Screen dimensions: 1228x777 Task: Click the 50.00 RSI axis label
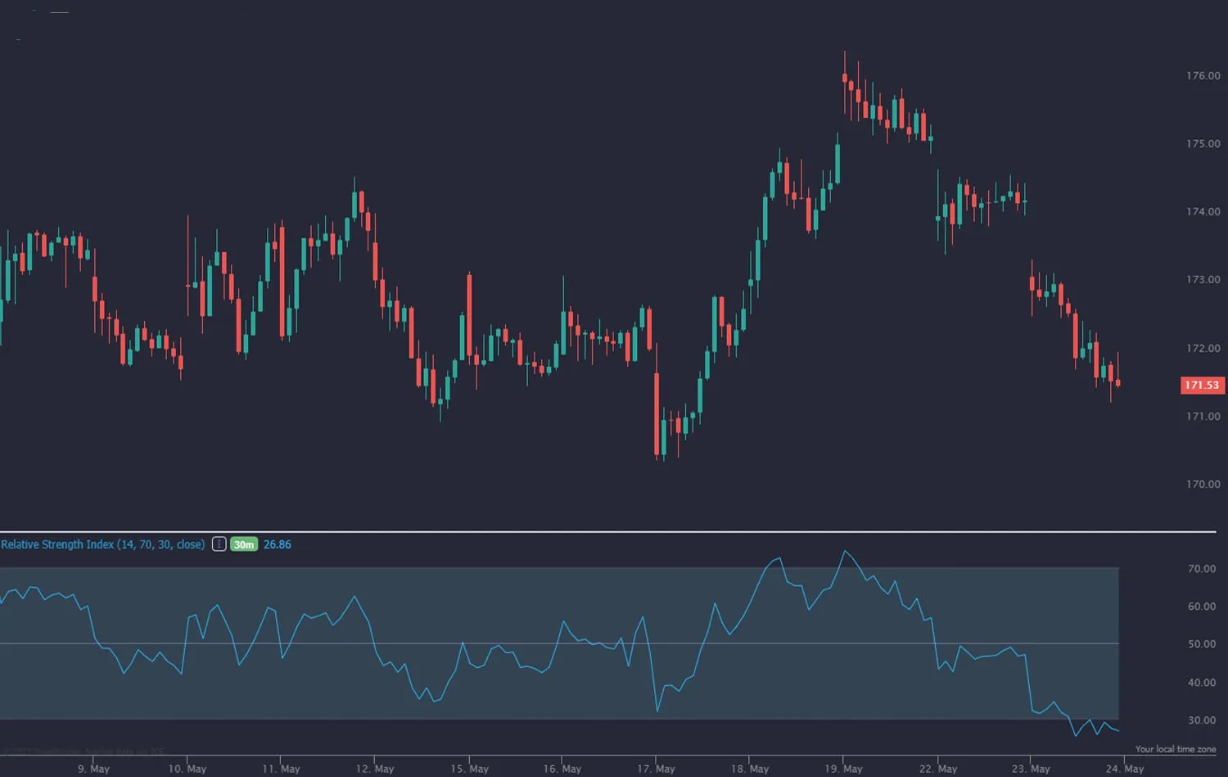[x=1201, y=645]
